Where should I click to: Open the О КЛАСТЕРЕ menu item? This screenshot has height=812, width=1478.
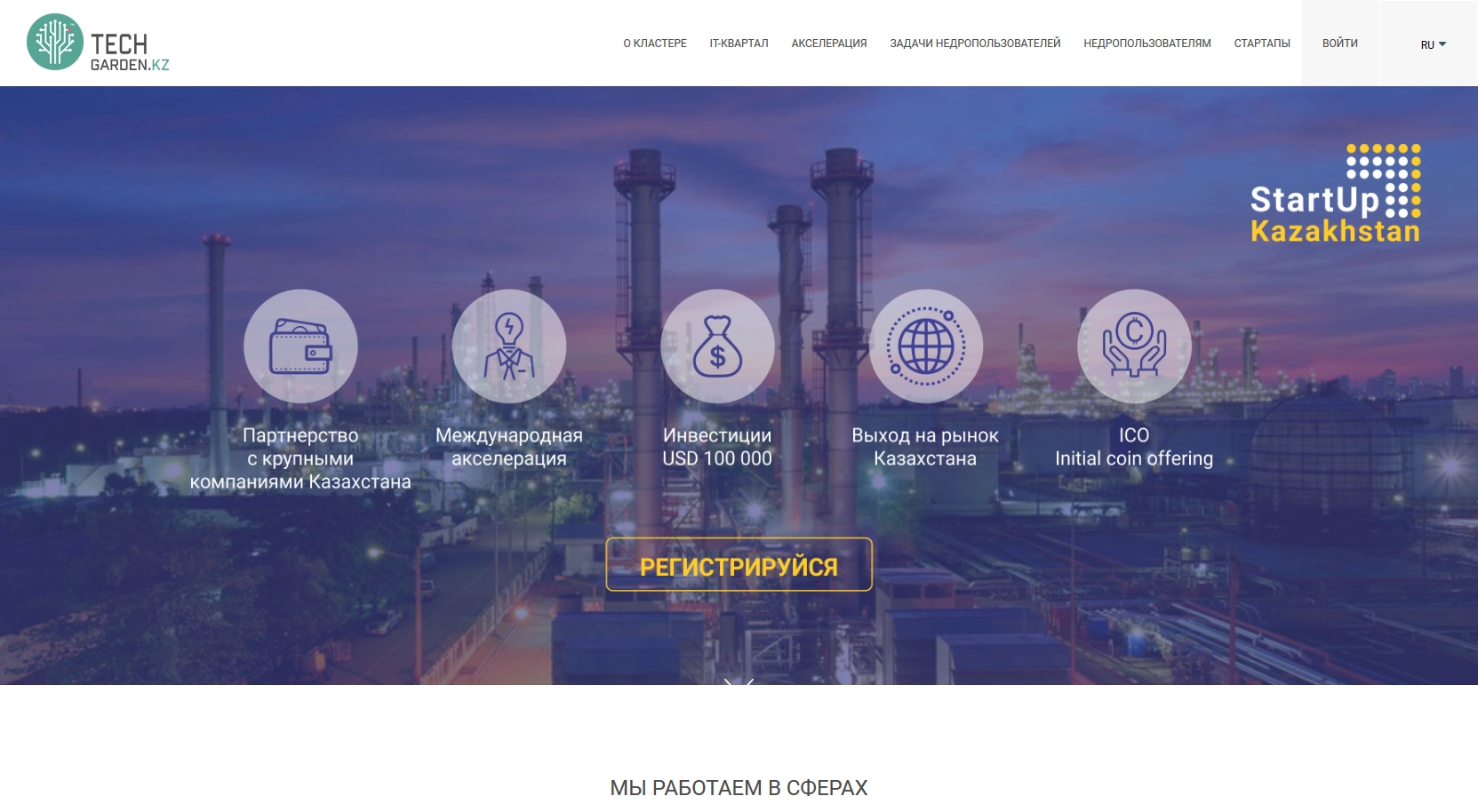655,44
